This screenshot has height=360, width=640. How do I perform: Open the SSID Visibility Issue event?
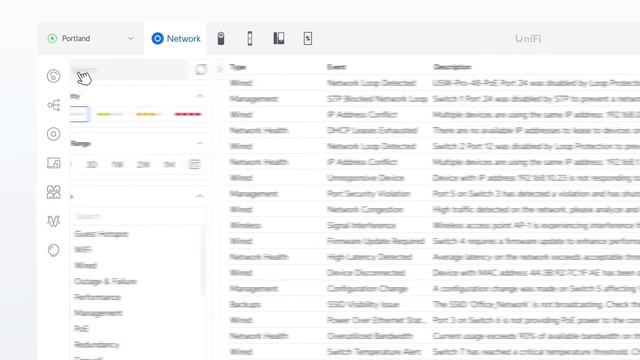[363, 304]
